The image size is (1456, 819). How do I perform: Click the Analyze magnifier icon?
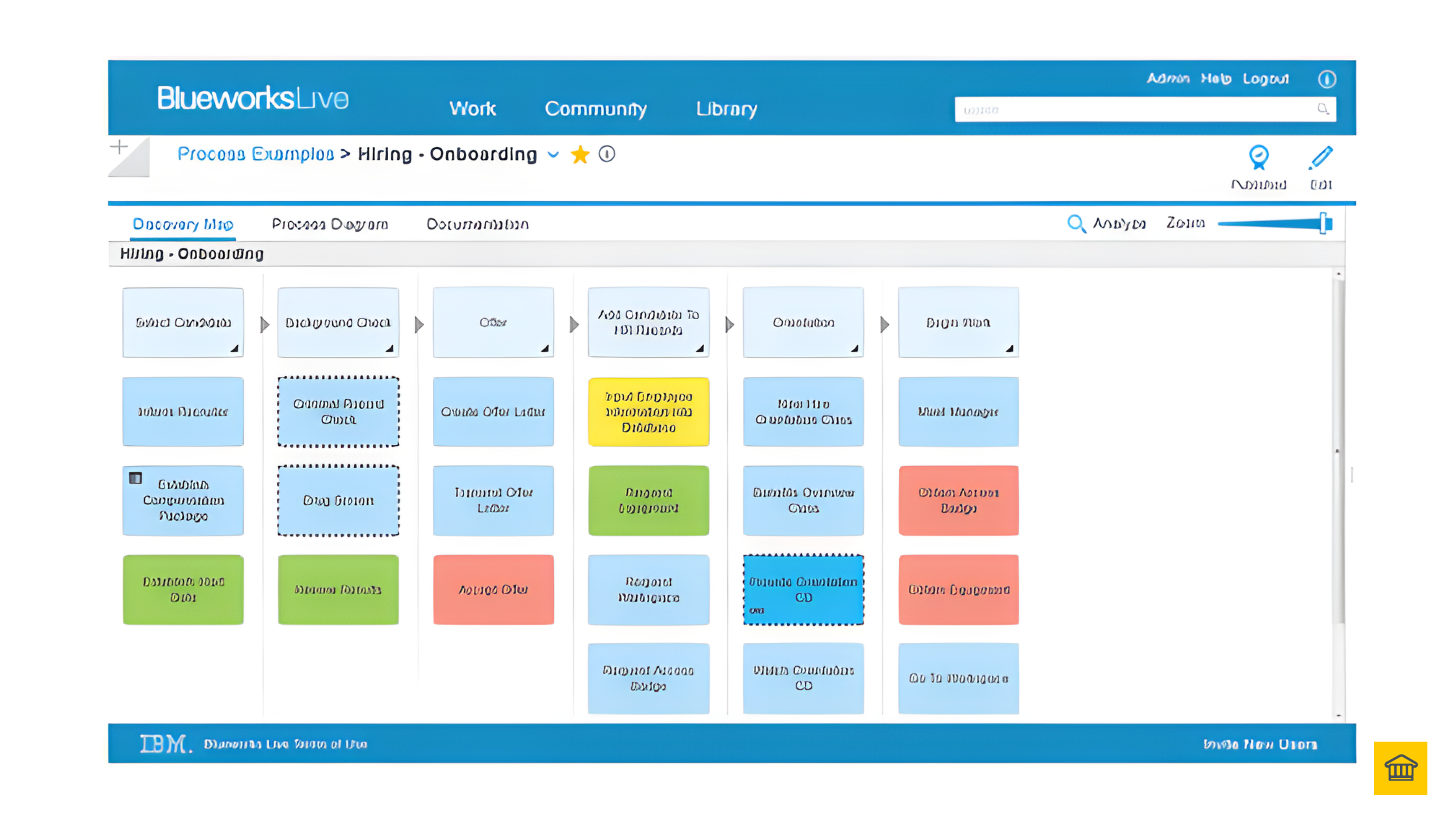pos(1076,224)
